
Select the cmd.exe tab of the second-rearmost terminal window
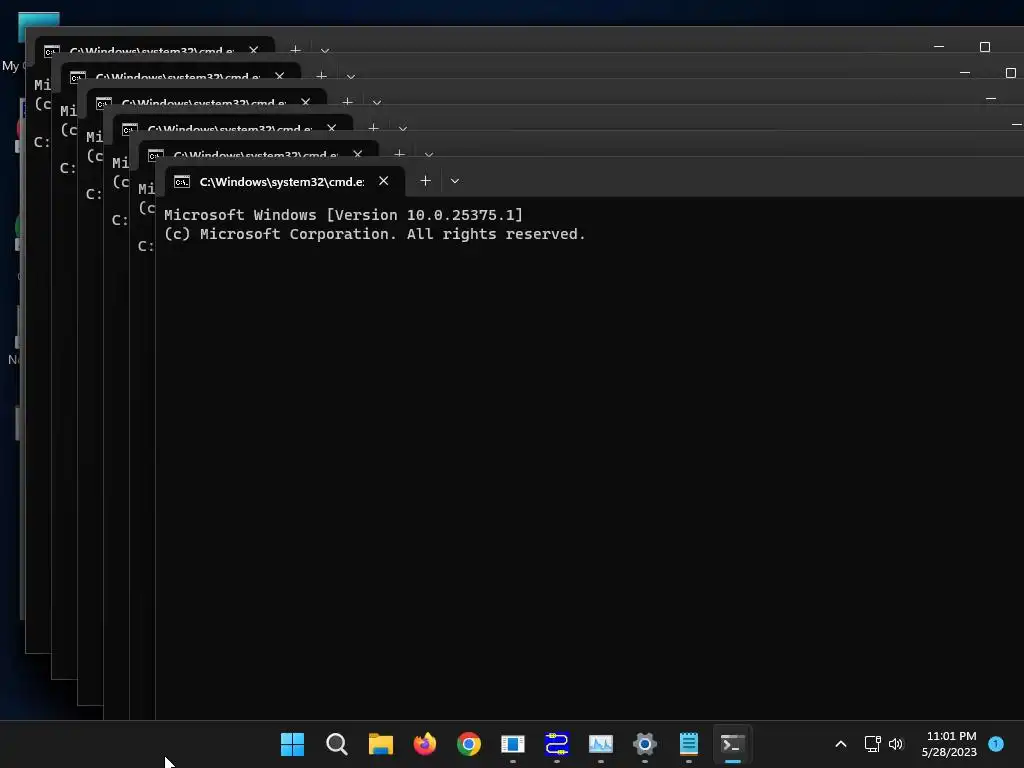(x=180, y=72)
